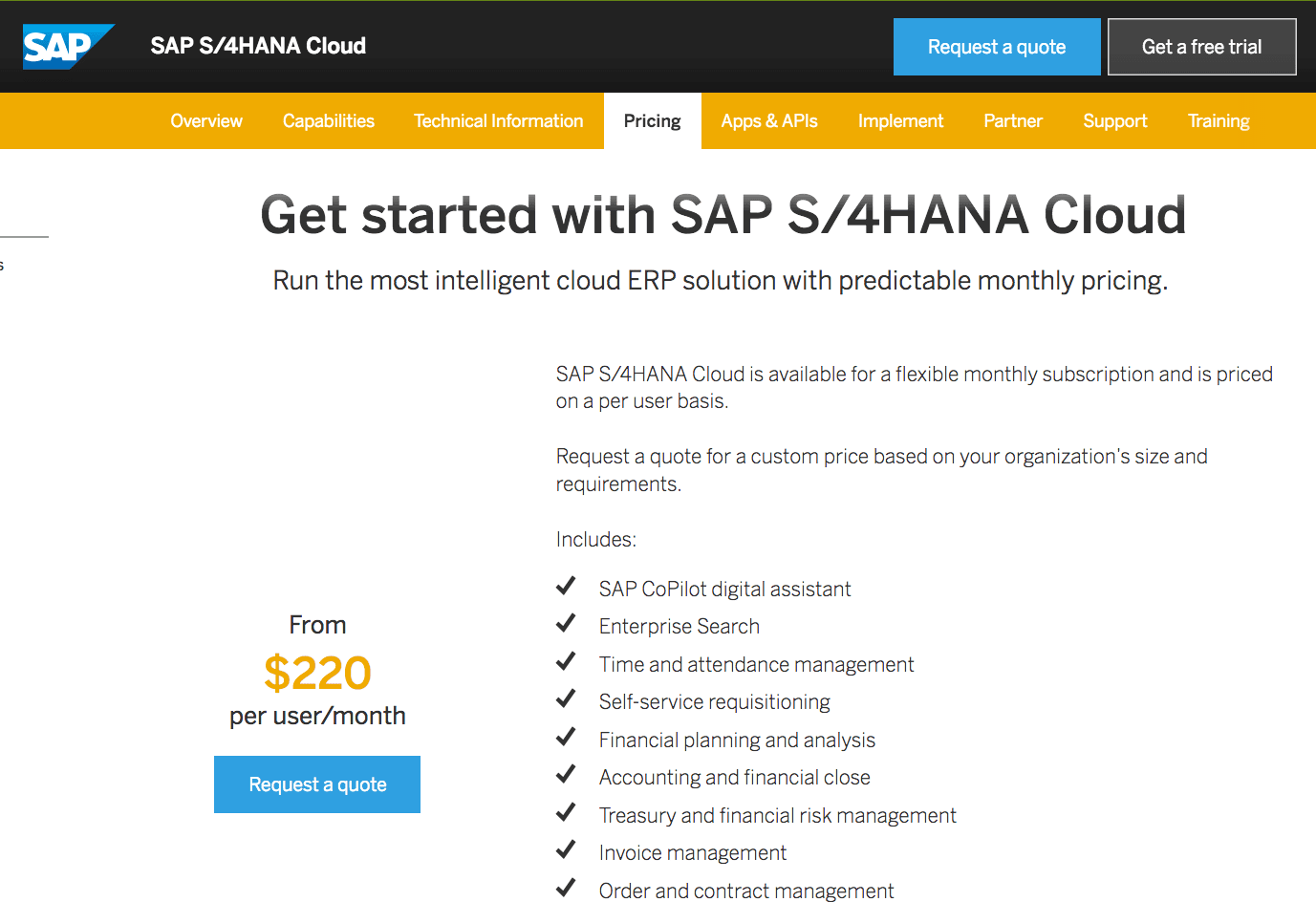Switch to Apps & APIs tab

coord(769,121)
